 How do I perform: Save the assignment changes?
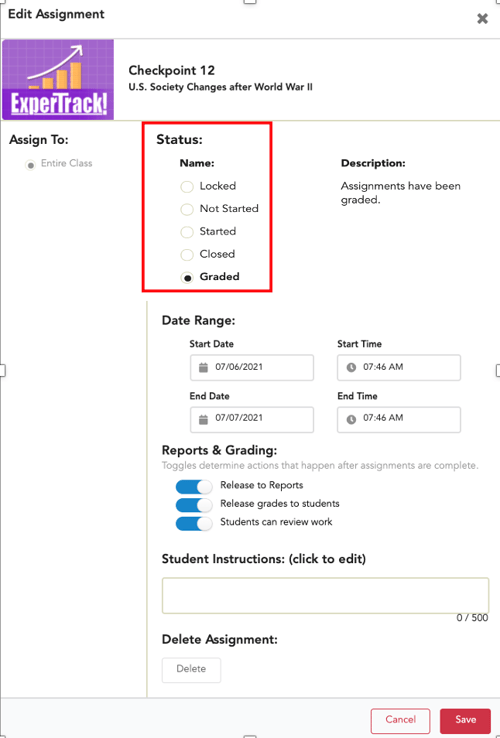click(x=465, y=721)
